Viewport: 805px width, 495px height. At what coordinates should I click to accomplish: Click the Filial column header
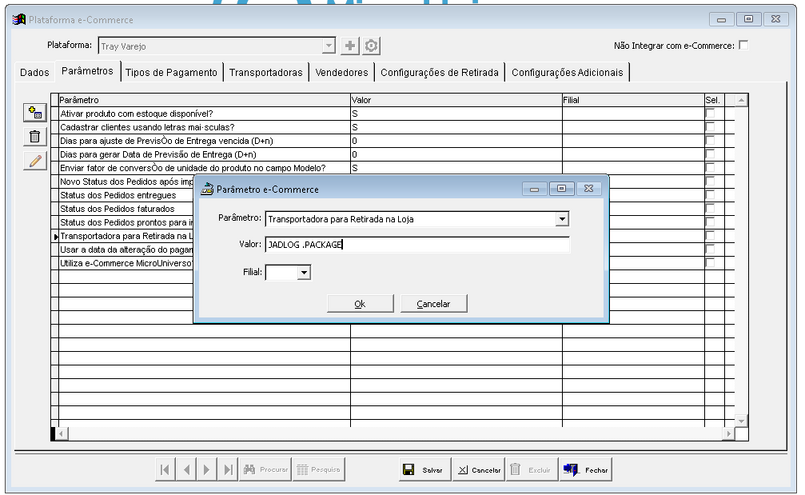click(634, 100)
